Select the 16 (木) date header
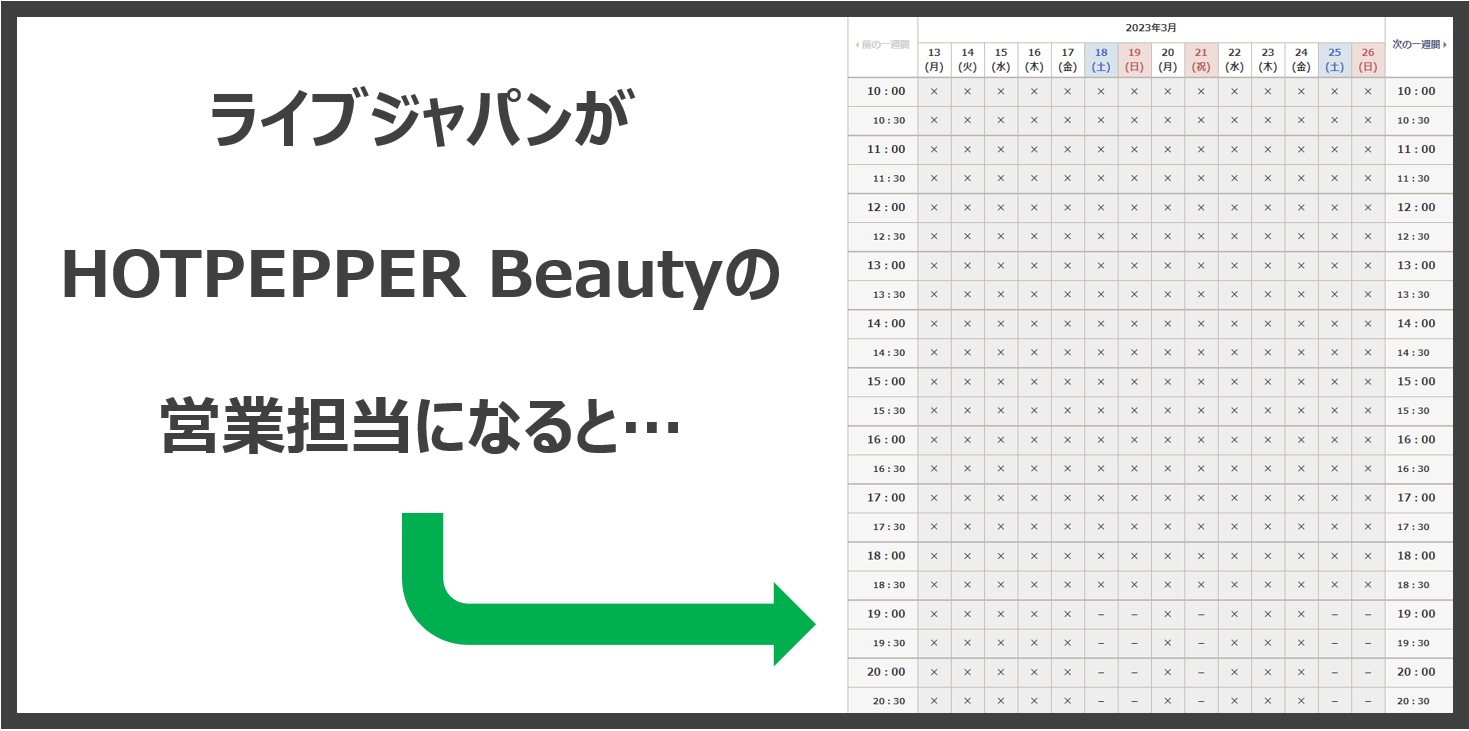The image size is (1469, 731). (x=1034, y=60)
